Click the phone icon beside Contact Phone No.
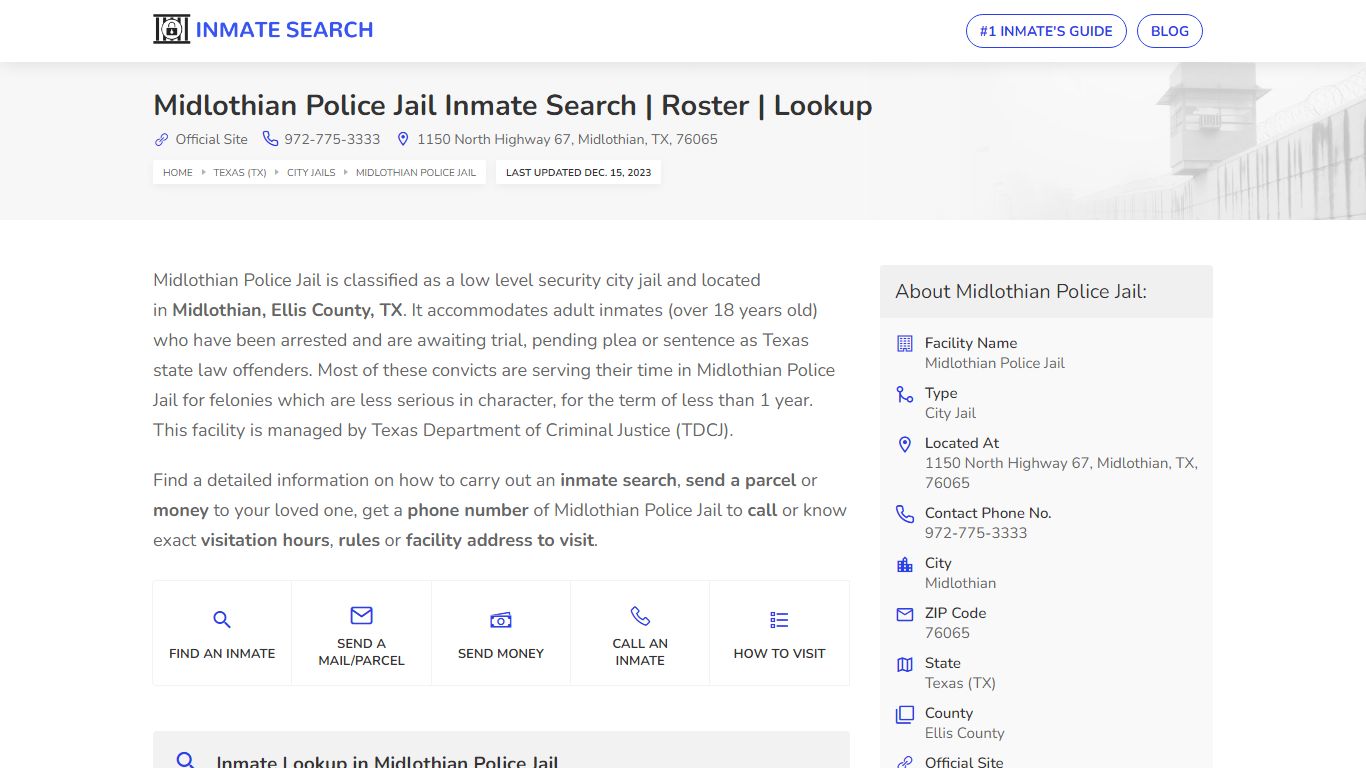Screen dimensions: 1366x768 pos(905,514)
